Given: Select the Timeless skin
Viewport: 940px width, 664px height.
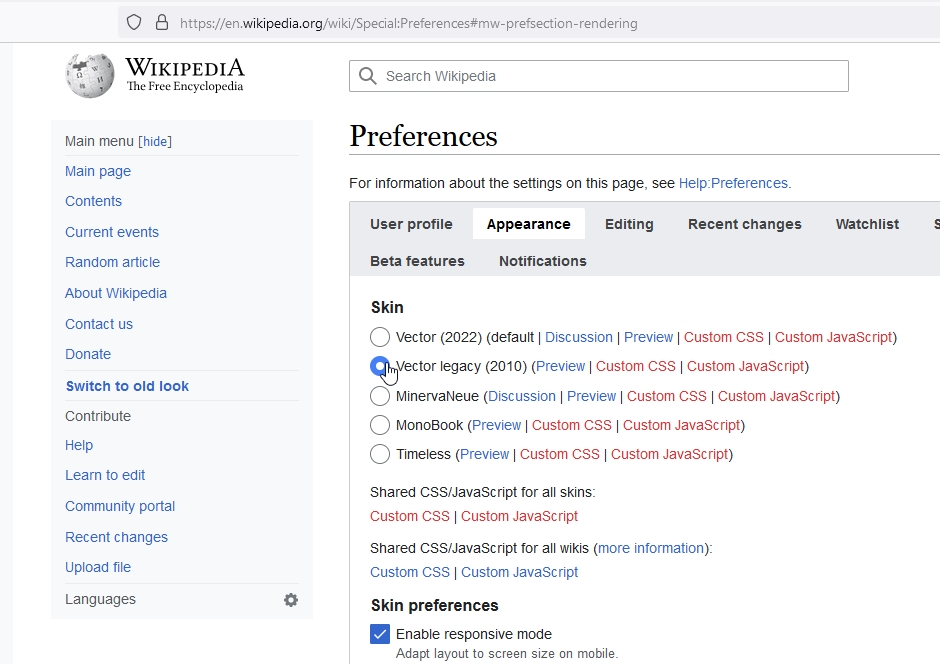Looking at the screenshot, I should (x=380, y=454).
